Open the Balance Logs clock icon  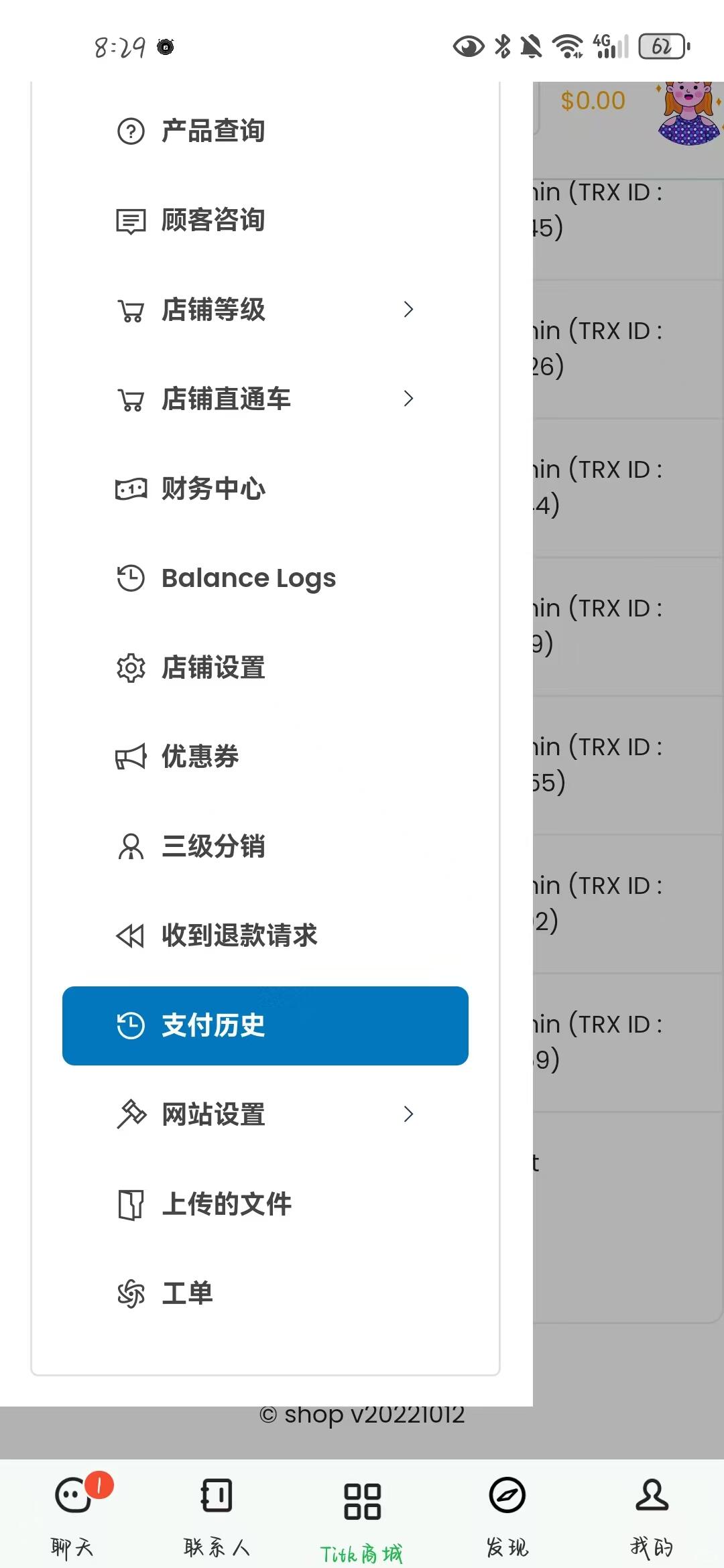pos(131,578)
